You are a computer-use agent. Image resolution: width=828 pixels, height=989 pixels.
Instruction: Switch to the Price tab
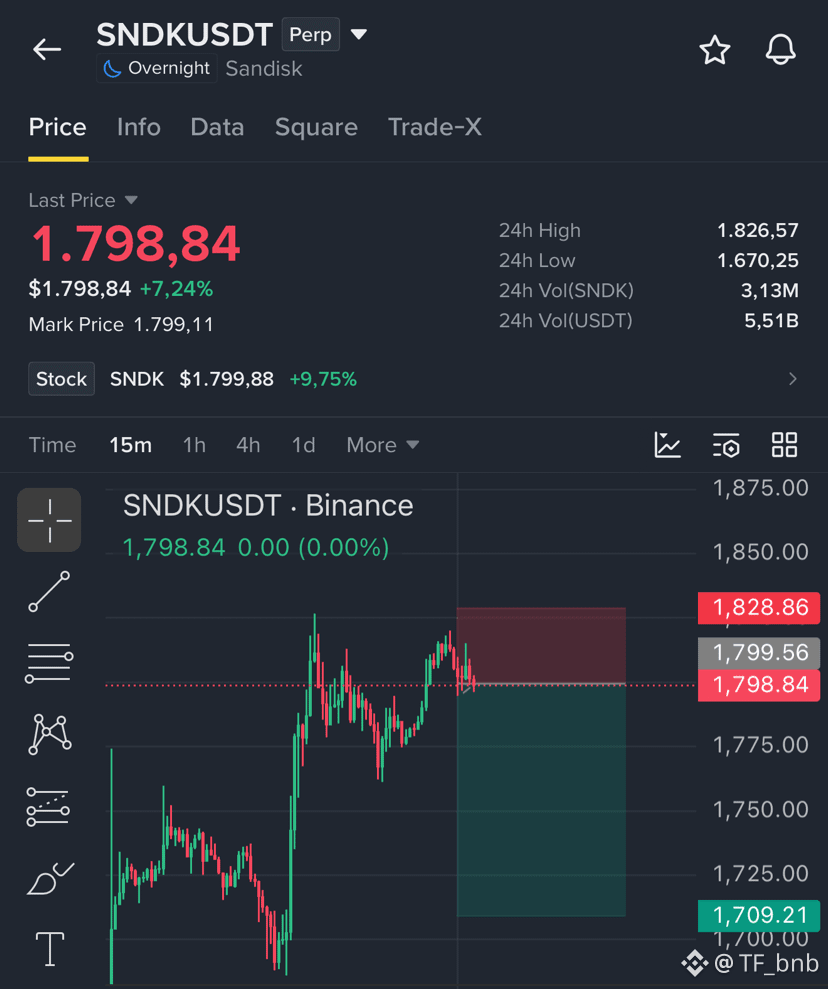tap(57, 127)
